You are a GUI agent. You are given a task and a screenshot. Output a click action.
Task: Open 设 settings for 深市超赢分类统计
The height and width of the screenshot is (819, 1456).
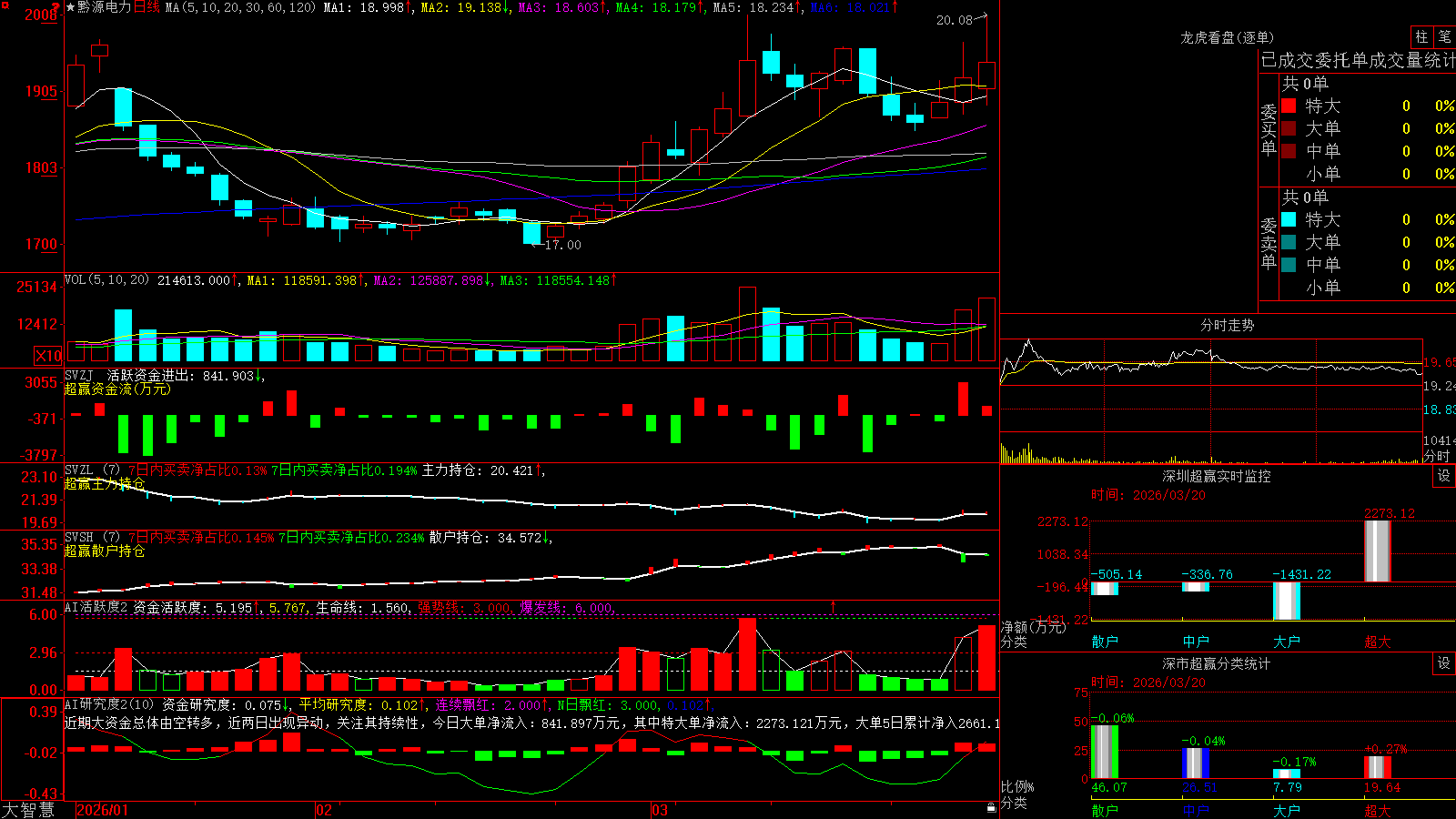pos(1443,663)
